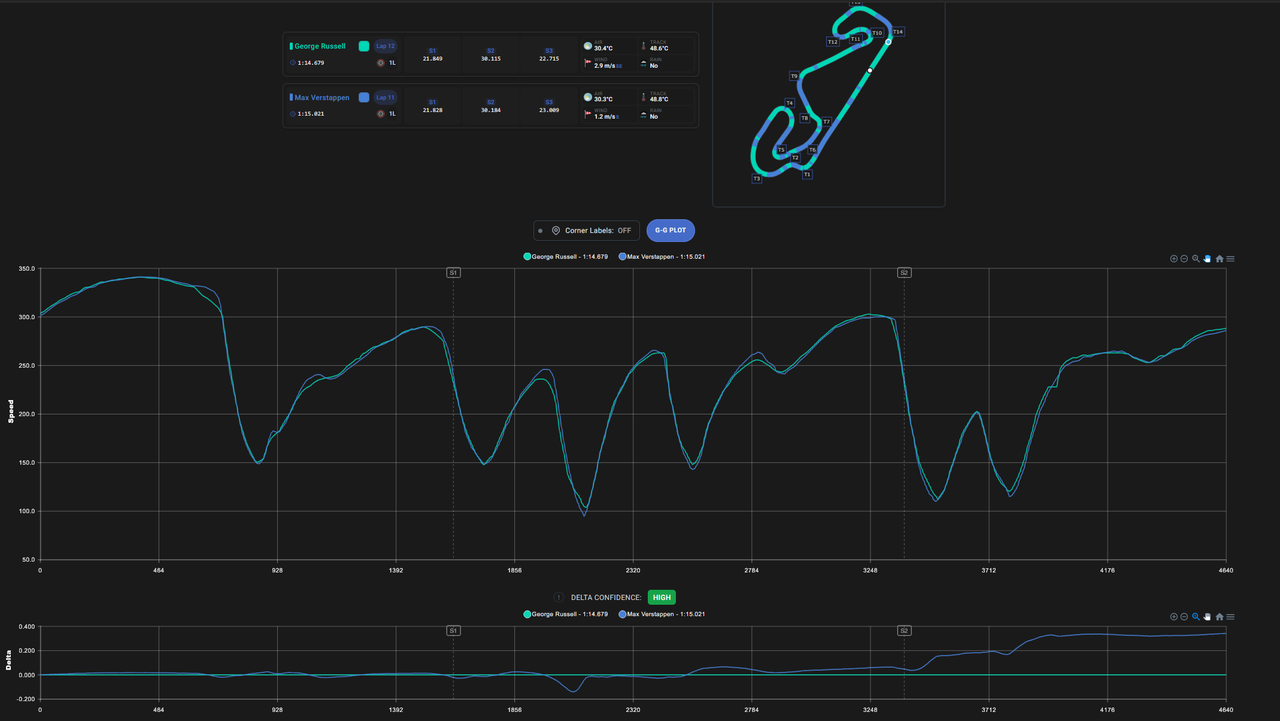Click Russell's track temperature thermometer icon
Screen dimensions: 1280x721
point(643,45)
